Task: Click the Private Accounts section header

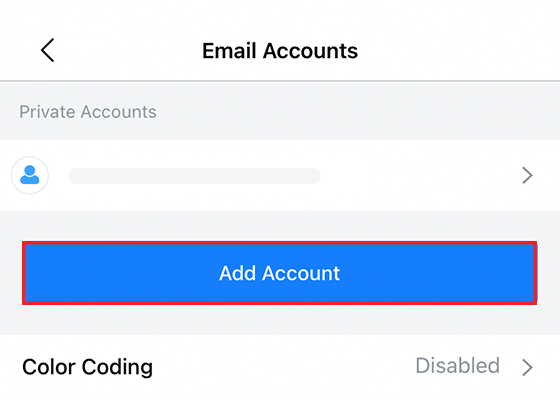Action: [x=88, y=112]
